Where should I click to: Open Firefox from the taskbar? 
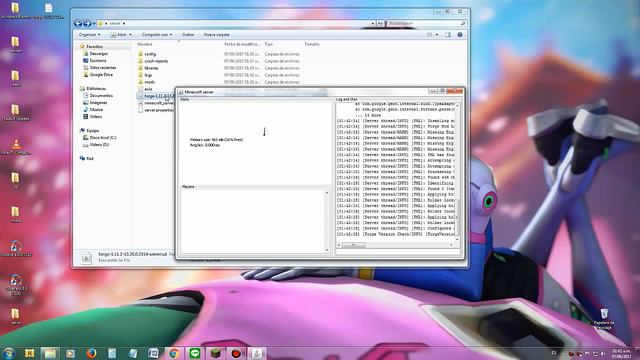click(91, 353)
